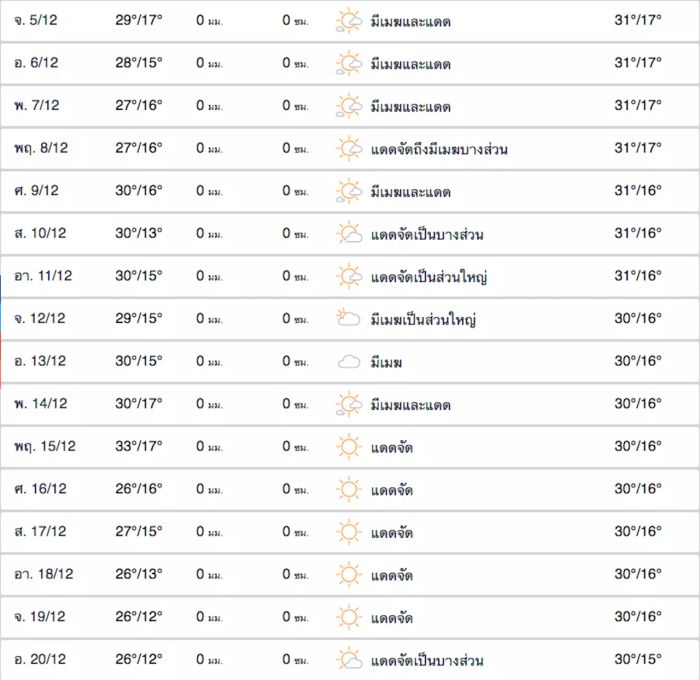This screenshot has width=700, height=680.
Task: Click the weather icon for อ. 20/12
Action: (348, 660)
